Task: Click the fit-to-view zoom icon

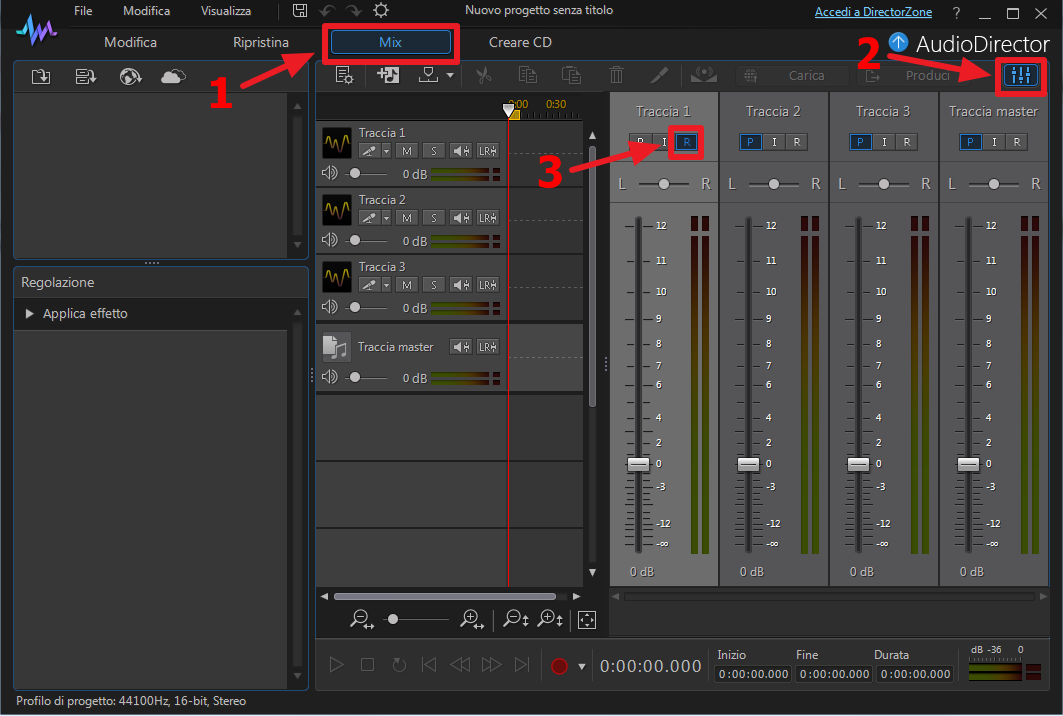Action: click(587, 619)
